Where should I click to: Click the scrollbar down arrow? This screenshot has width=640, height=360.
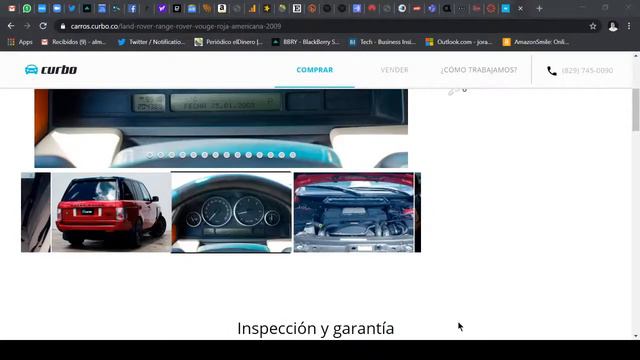click(x=636, y=336)
